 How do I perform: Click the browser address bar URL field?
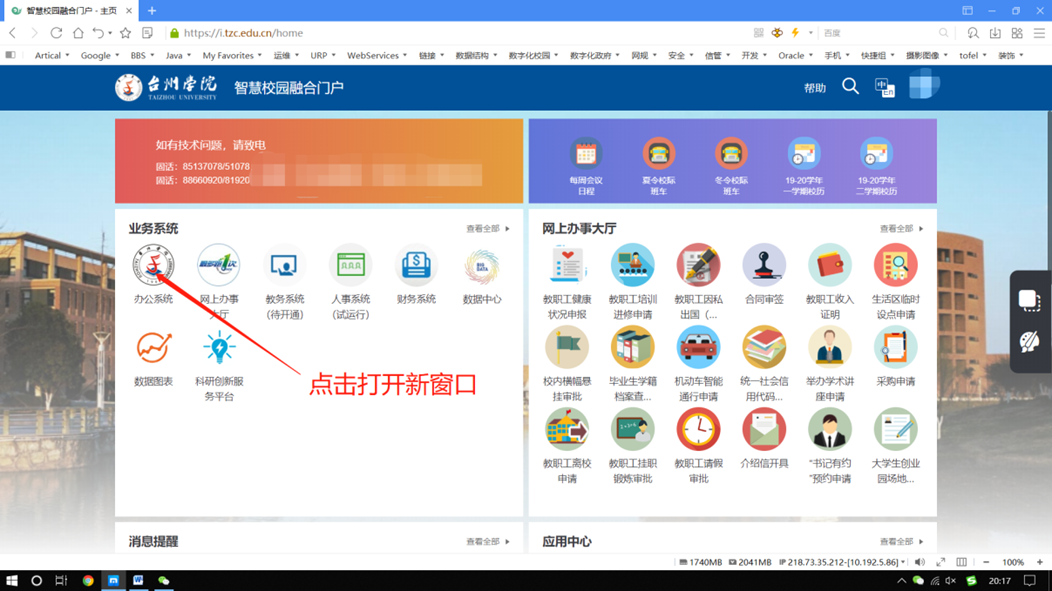click(450, 33)
